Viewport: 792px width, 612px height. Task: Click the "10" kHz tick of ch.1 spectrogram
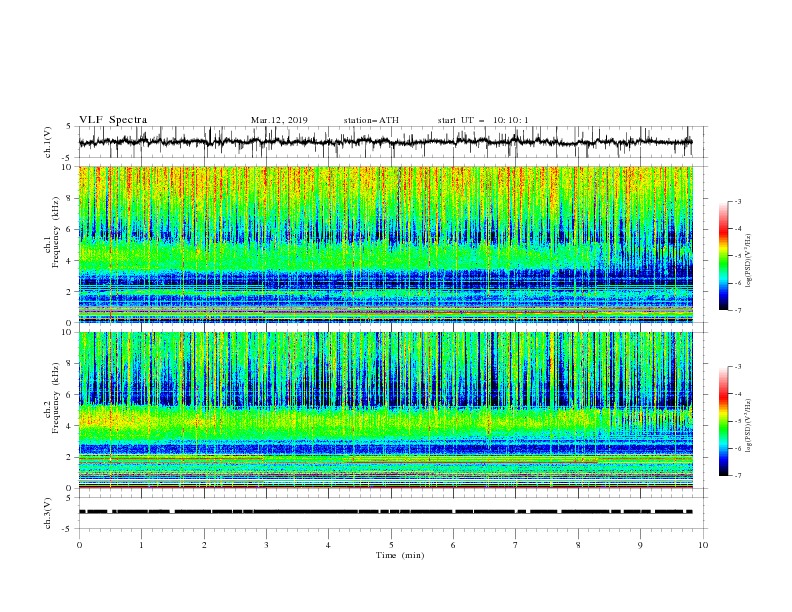pyautogui.click(x=68, y=167)
